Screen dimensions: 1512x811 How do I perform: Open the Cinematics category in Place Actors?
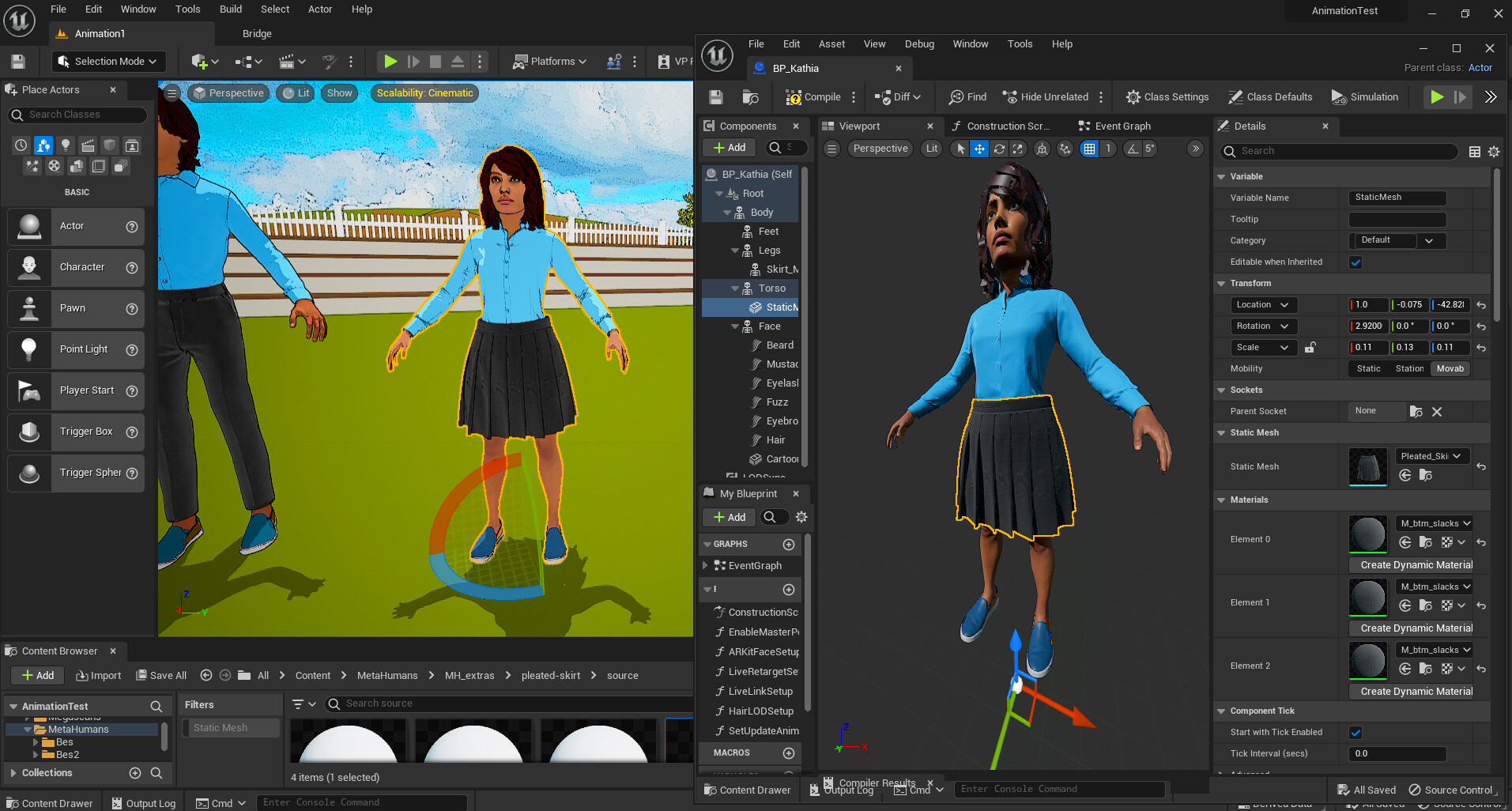coord(88,145)
